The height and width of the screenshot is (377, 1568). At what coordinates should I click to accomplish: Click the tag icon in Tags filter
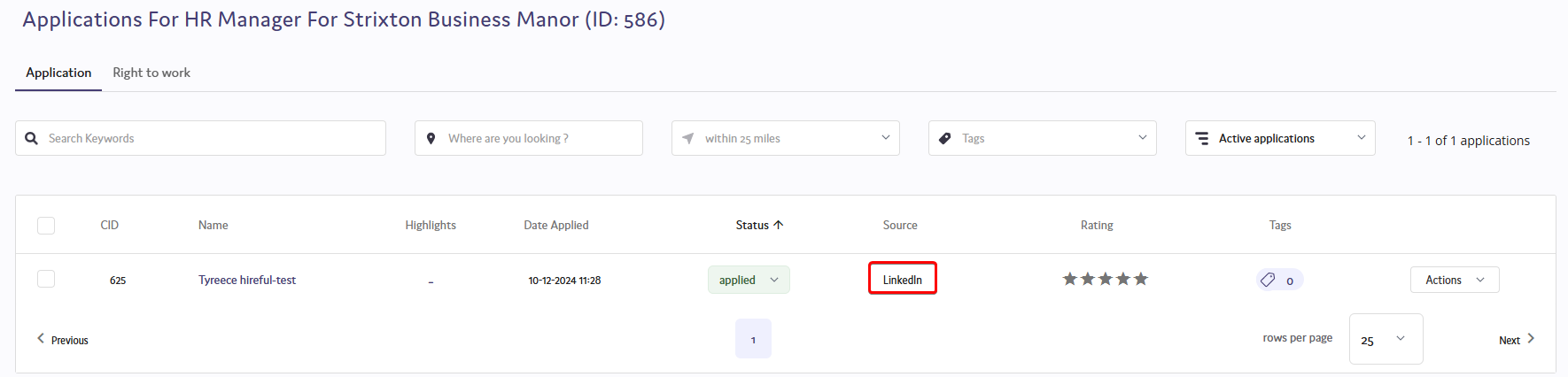tap(945, 138)
